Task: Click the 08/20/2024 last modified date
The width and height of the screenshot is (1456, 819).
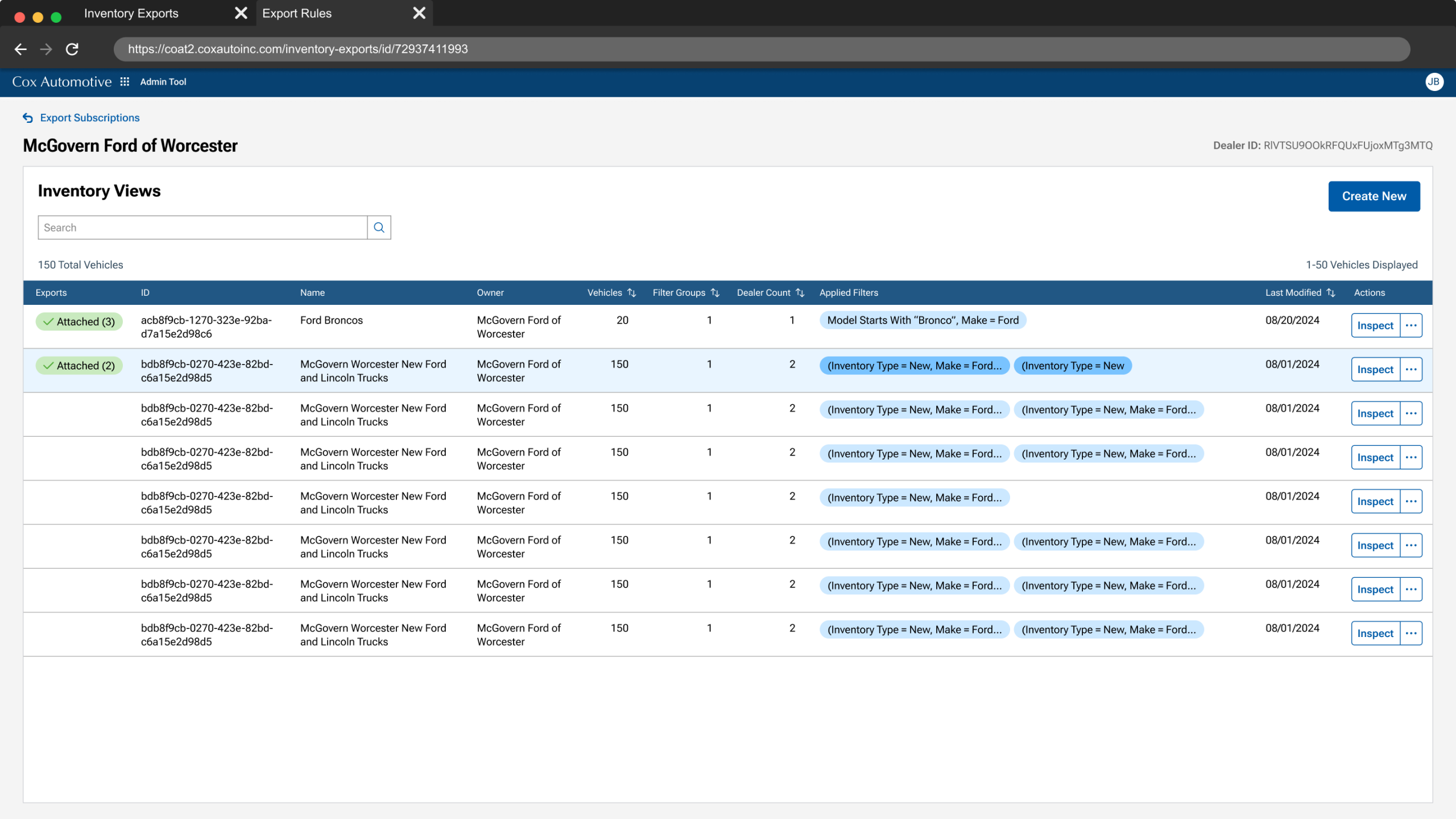Action: pyautogui.click(x=1292, y=320)
